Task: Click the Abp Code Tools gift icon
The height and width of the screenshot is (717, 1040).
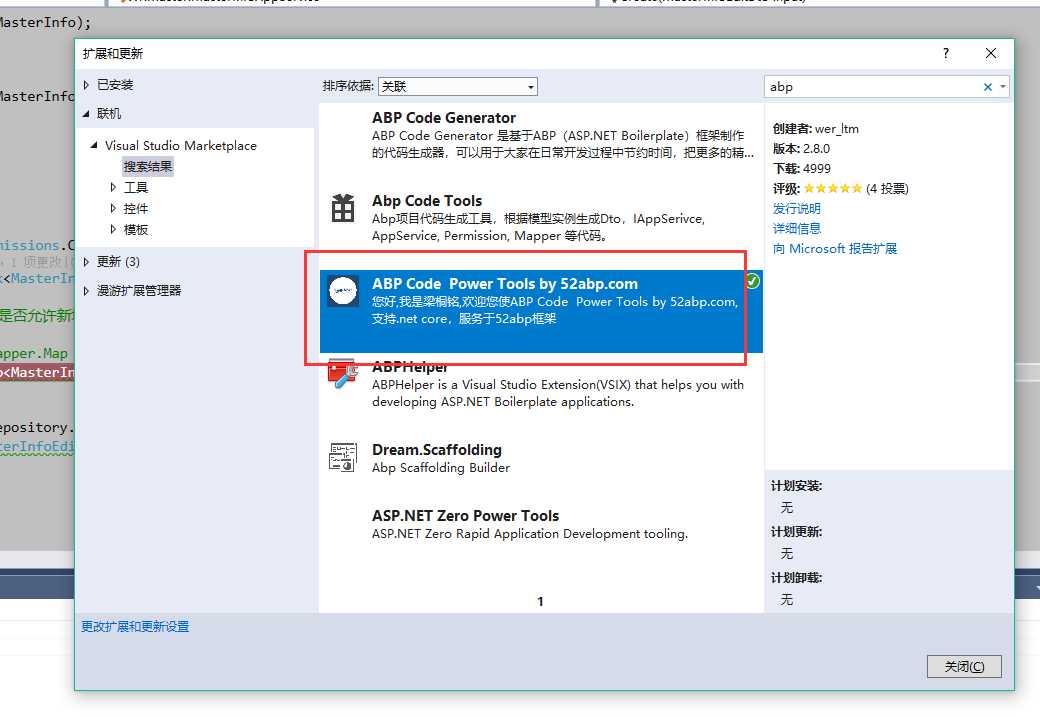Action: pyautogui.click(x=343, y=208)
